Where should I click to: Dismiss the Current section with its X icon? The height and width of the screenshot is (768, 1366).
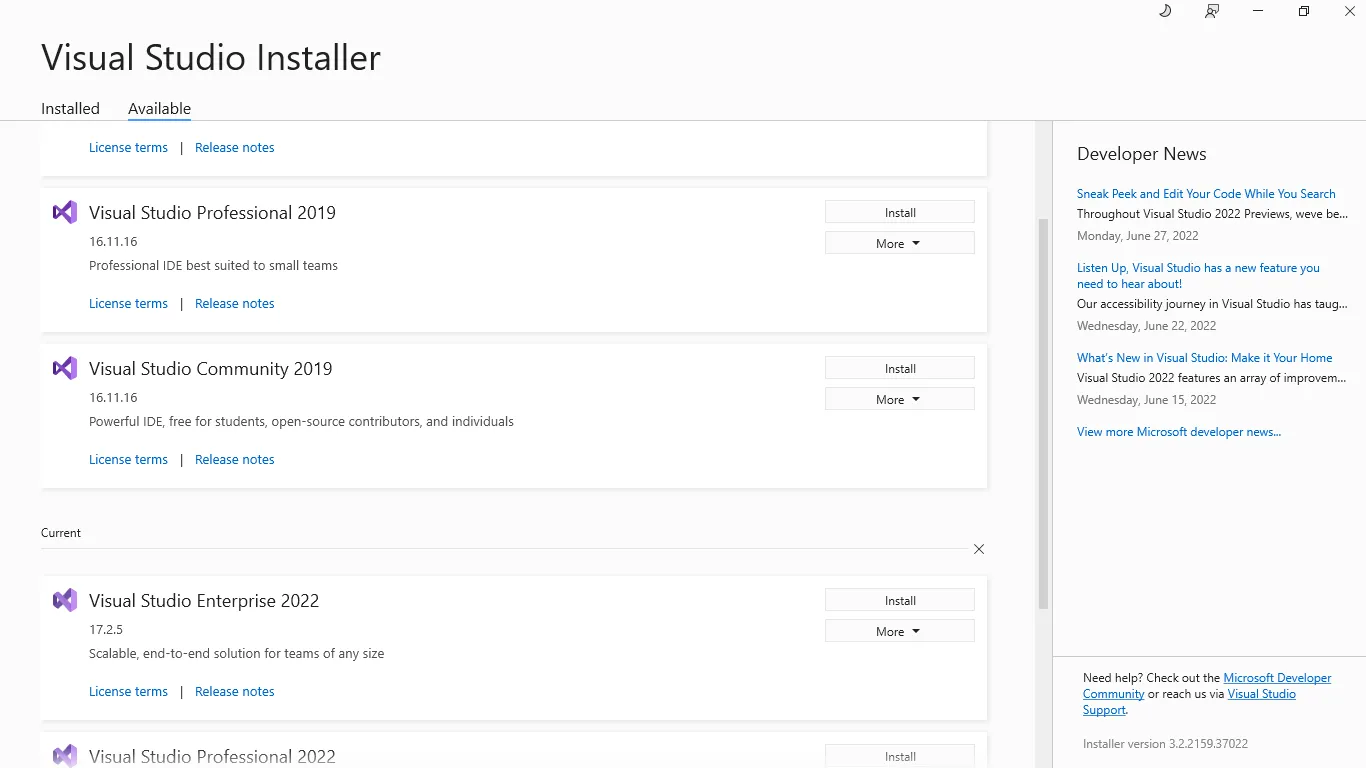(x=979, y=549)
